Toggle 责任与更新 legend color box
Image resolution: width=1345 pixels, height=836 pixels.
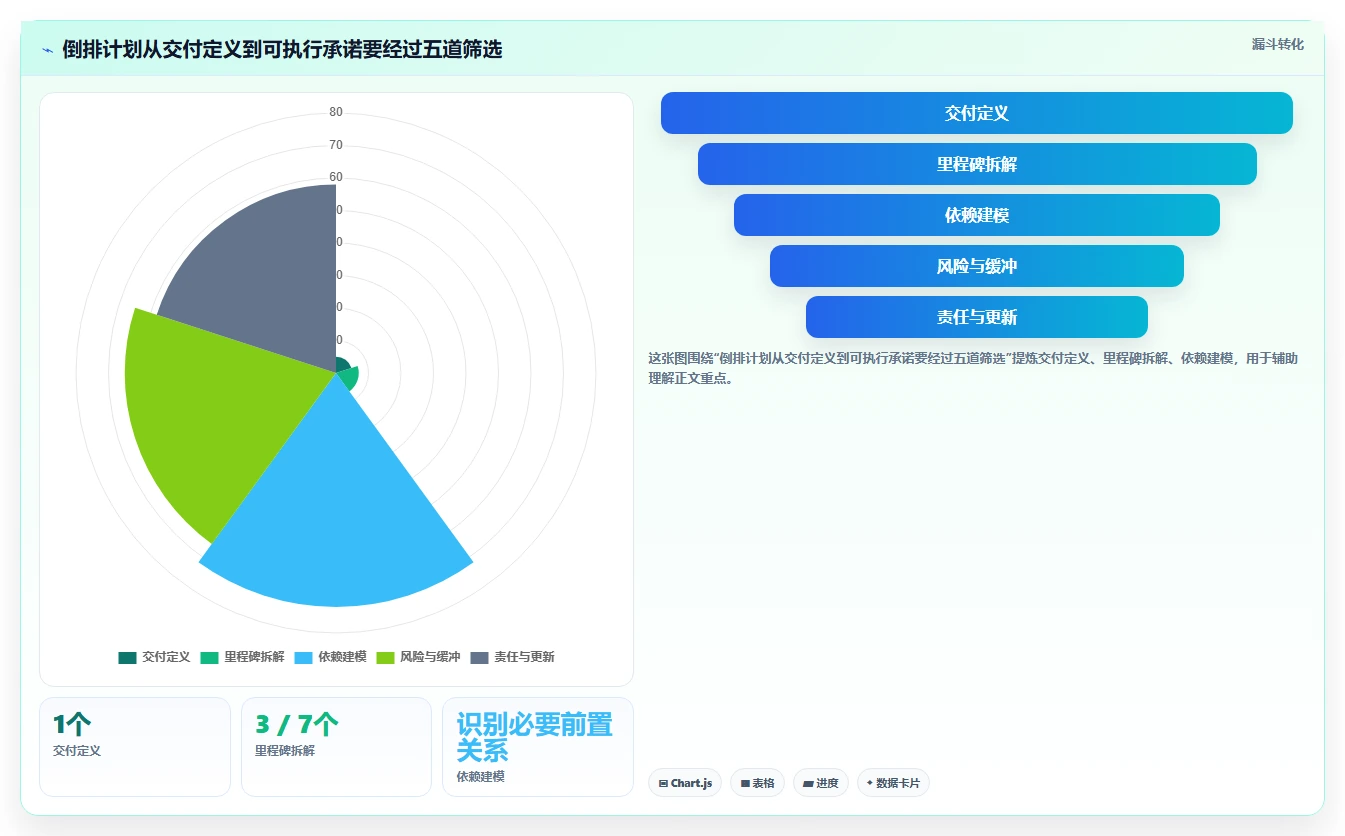pos(479,657)
